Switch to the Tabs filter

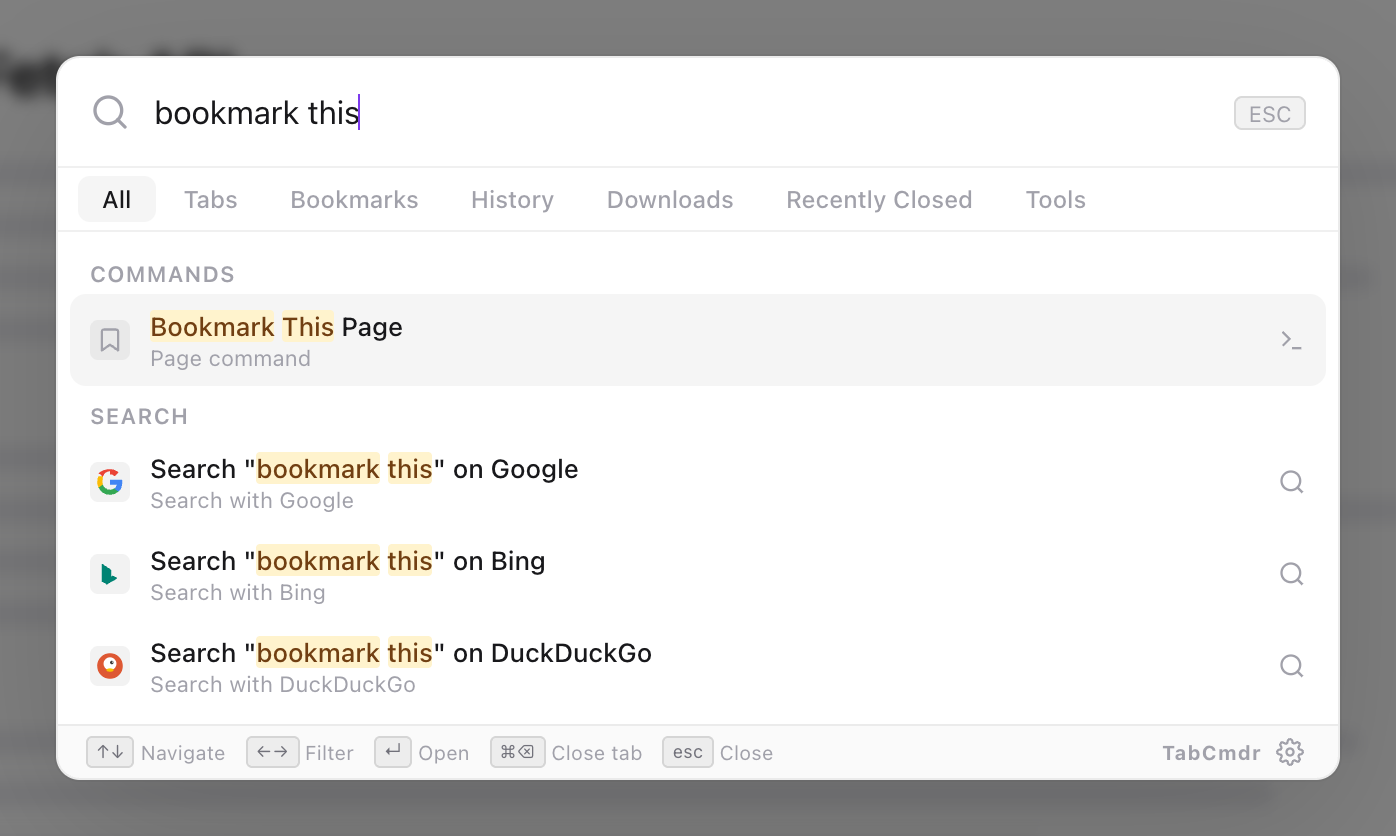pos(211,199)
